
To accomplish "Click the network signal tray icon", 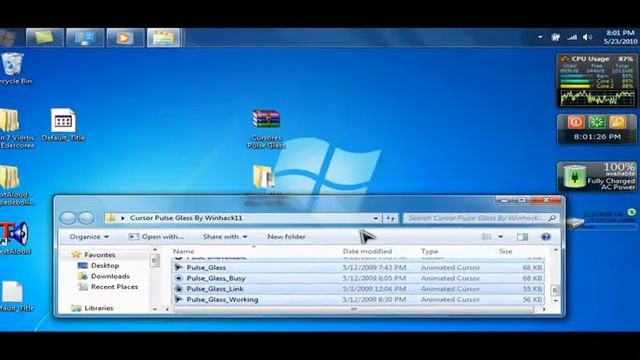I will point(572,37).
